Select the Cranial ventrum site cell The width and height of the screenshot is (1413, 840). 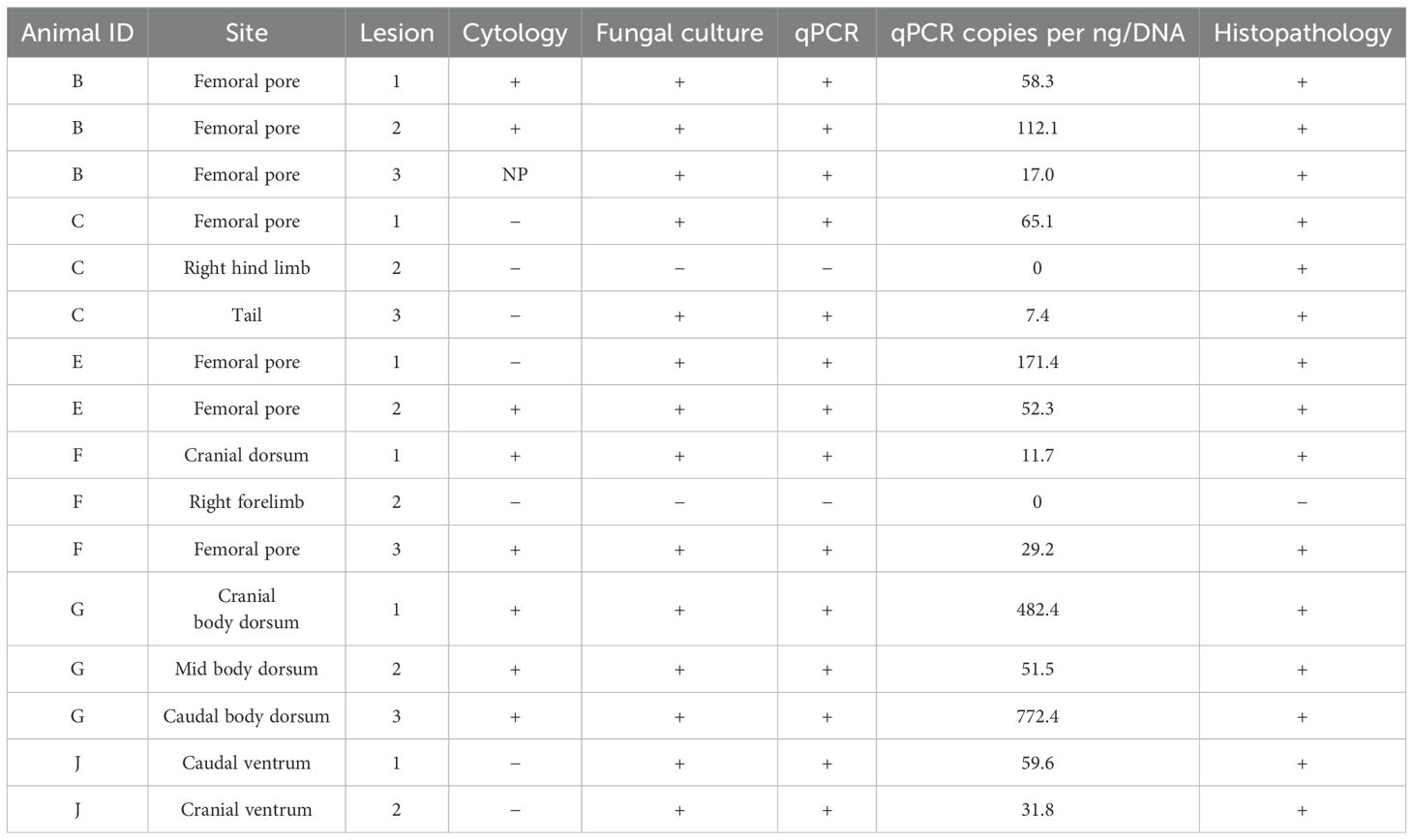coord(247,810)
